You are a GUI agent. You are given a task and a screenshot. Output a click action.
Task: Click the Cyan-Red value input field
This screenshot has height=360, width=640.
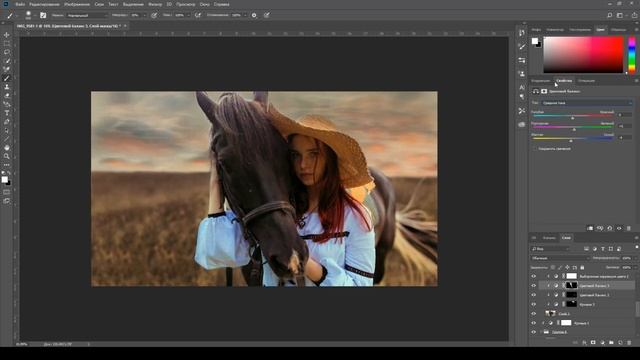[x=624, y=115]
